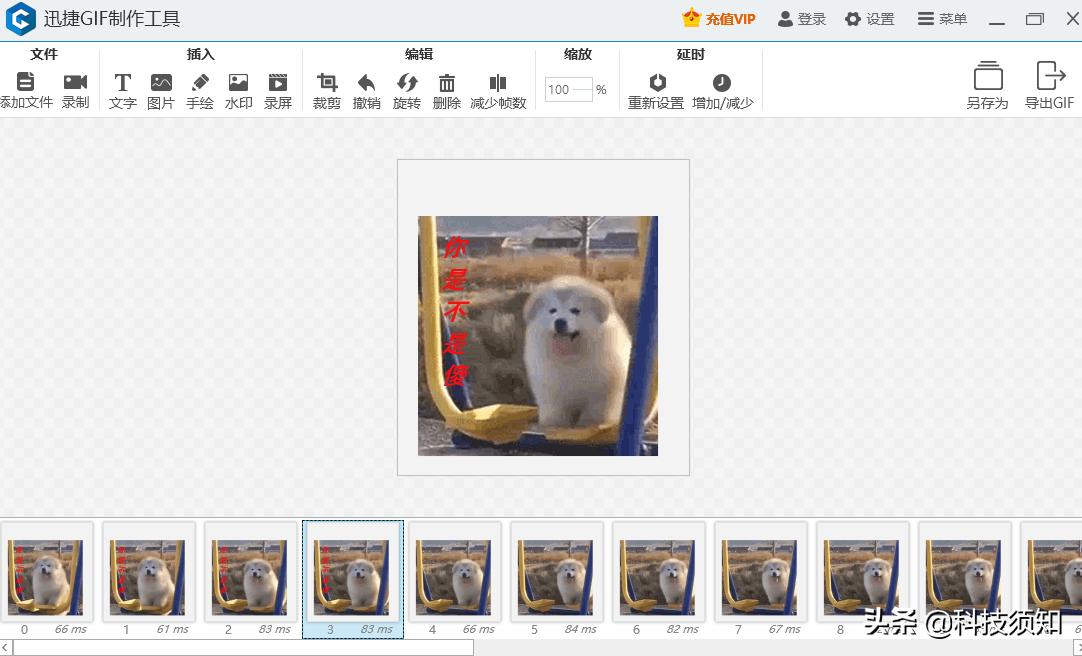Click the zoom percentage input field

568,90
